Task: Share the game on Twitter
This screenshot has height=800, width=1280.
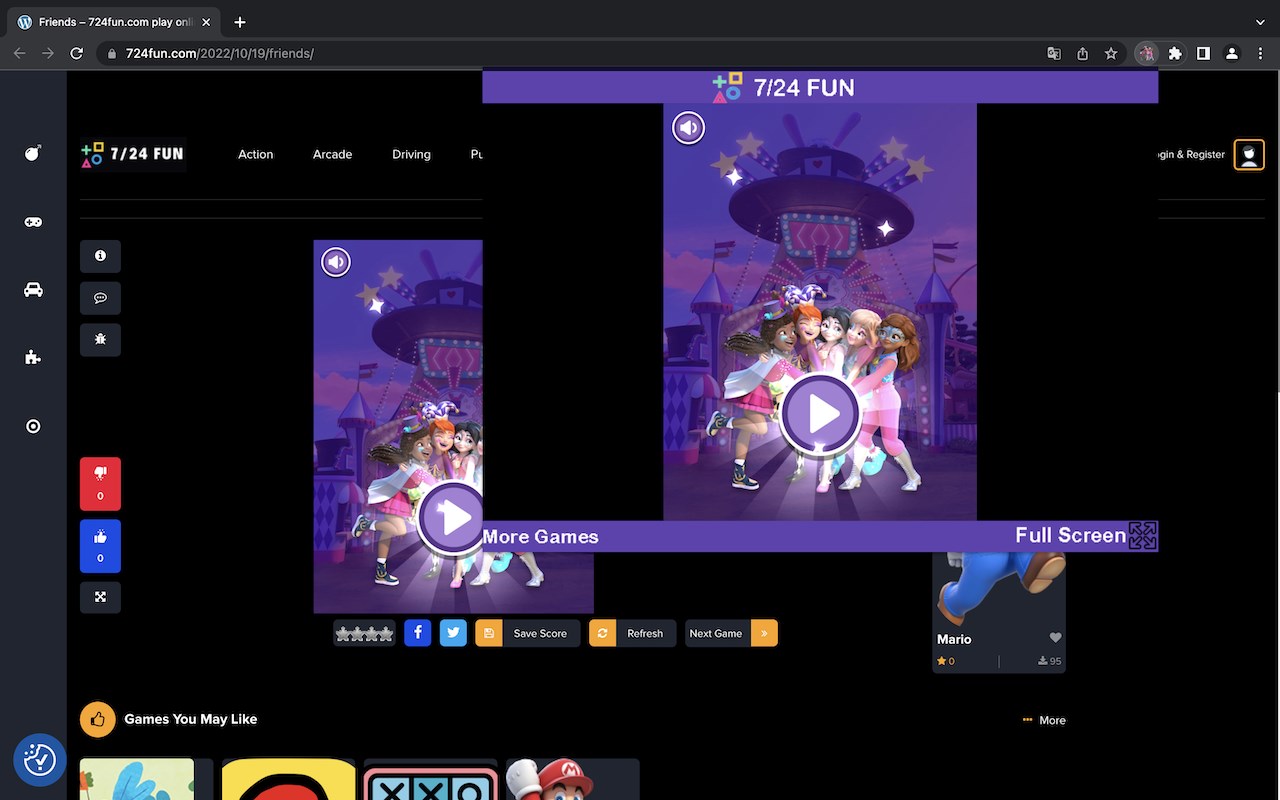Action: [x=453, y=633]
